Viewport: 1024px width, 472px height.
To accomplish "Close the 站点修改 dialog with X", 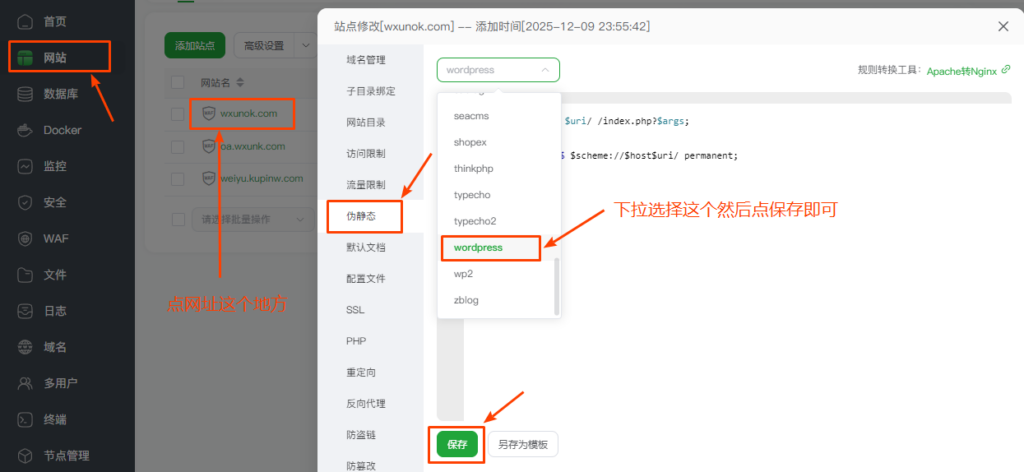I will [1004, 26].
